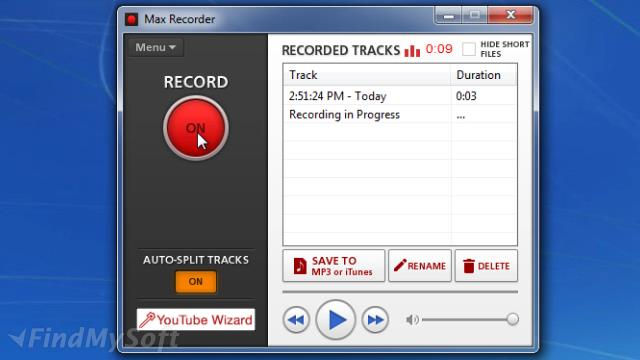
Task: Click the Max Recorder title bar icon
Action: point(131,19)
